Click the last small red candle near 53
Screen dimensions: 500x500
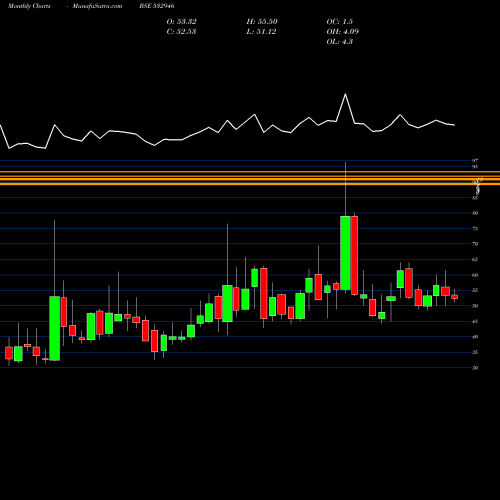(454, 297)
